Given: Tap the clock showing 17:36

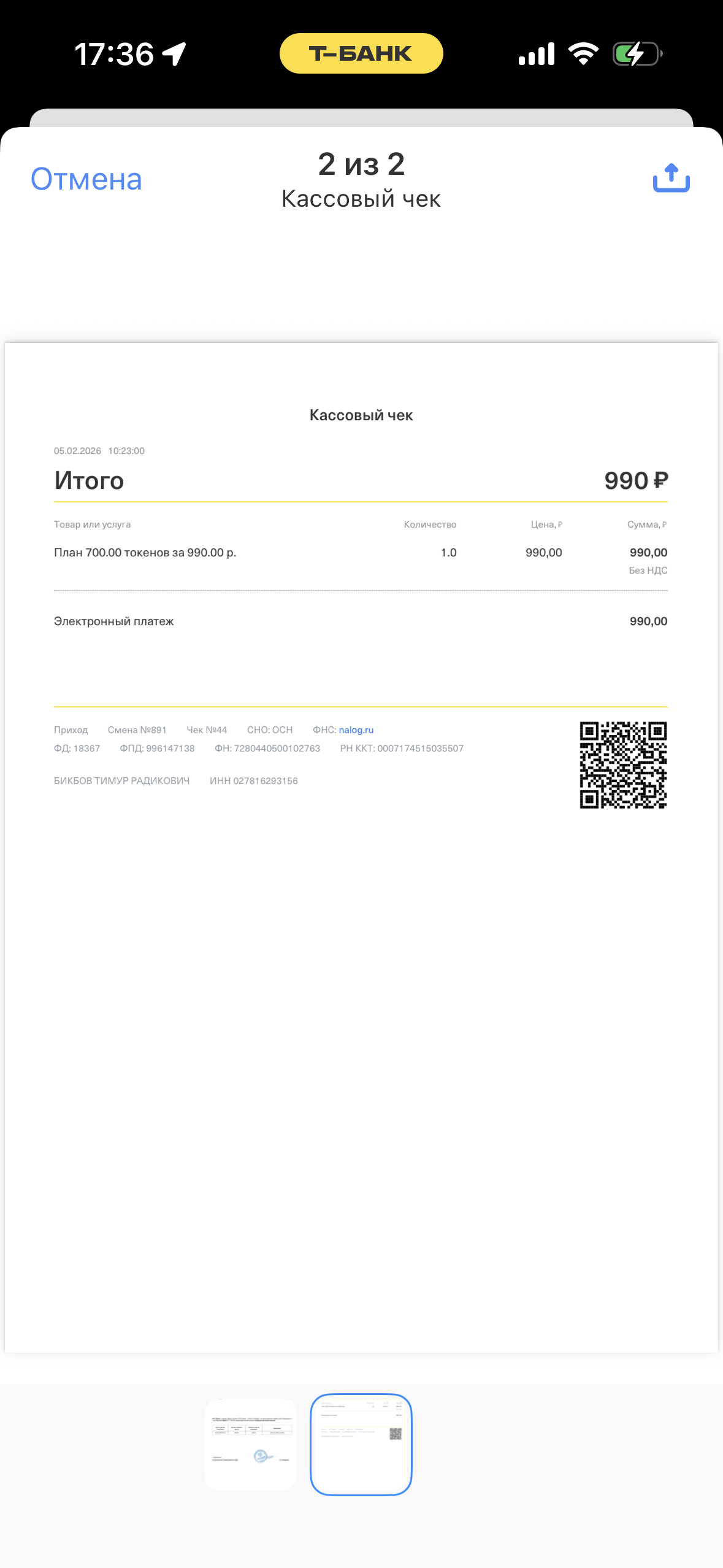Looking at the screenshot, I should pos(114,54).
